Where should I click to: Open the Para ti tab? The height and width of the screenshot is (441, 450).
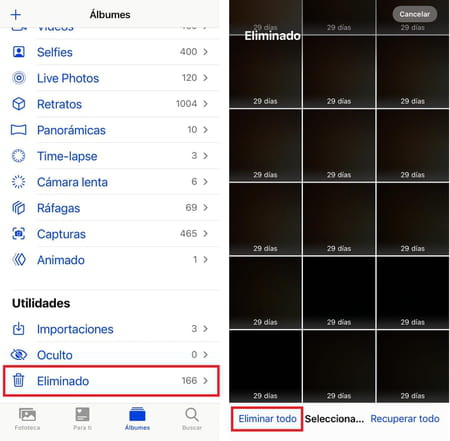(x=82, y=419)
